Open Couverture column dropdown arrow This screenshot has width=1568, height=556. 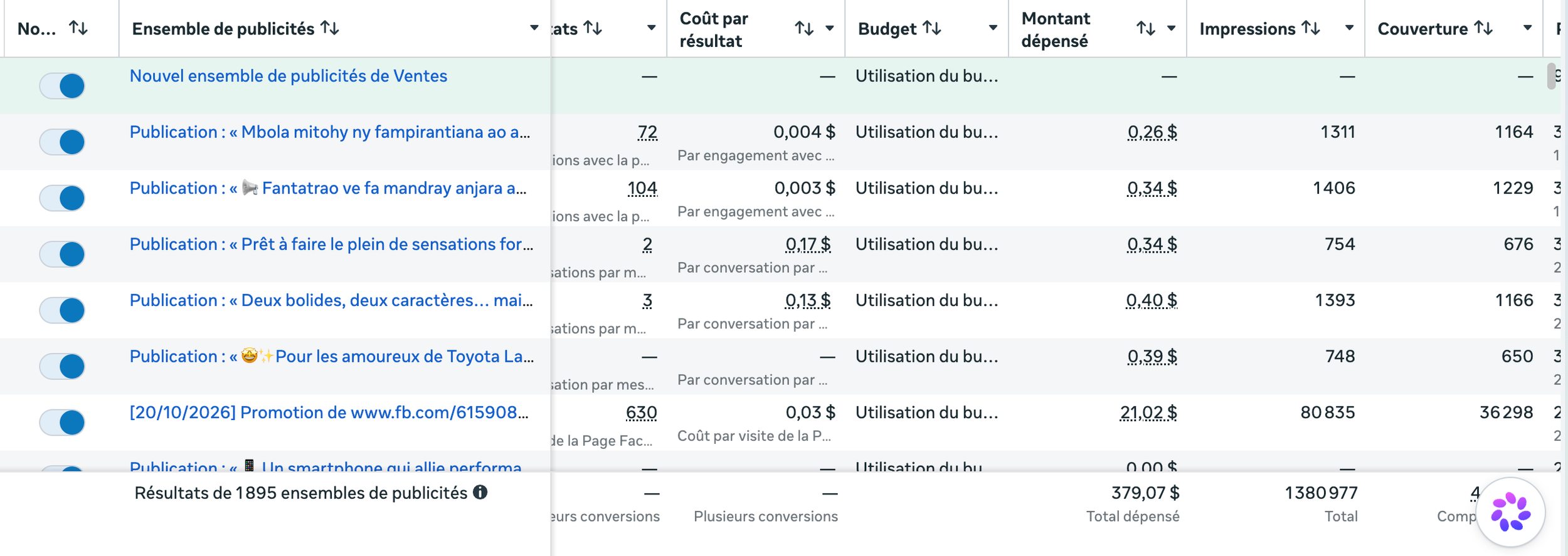(1527, 28)
